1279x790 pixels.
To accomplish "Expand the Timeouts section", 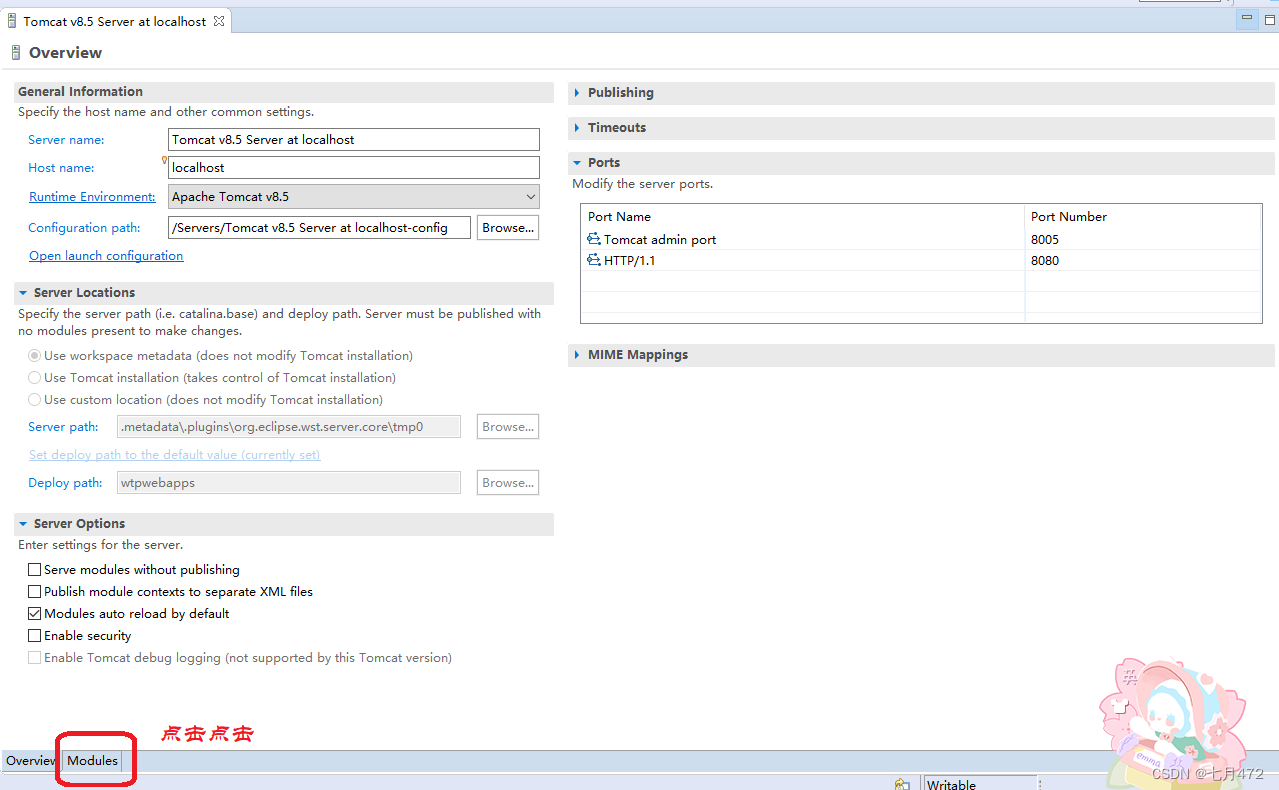I will (x=577, y=128).
